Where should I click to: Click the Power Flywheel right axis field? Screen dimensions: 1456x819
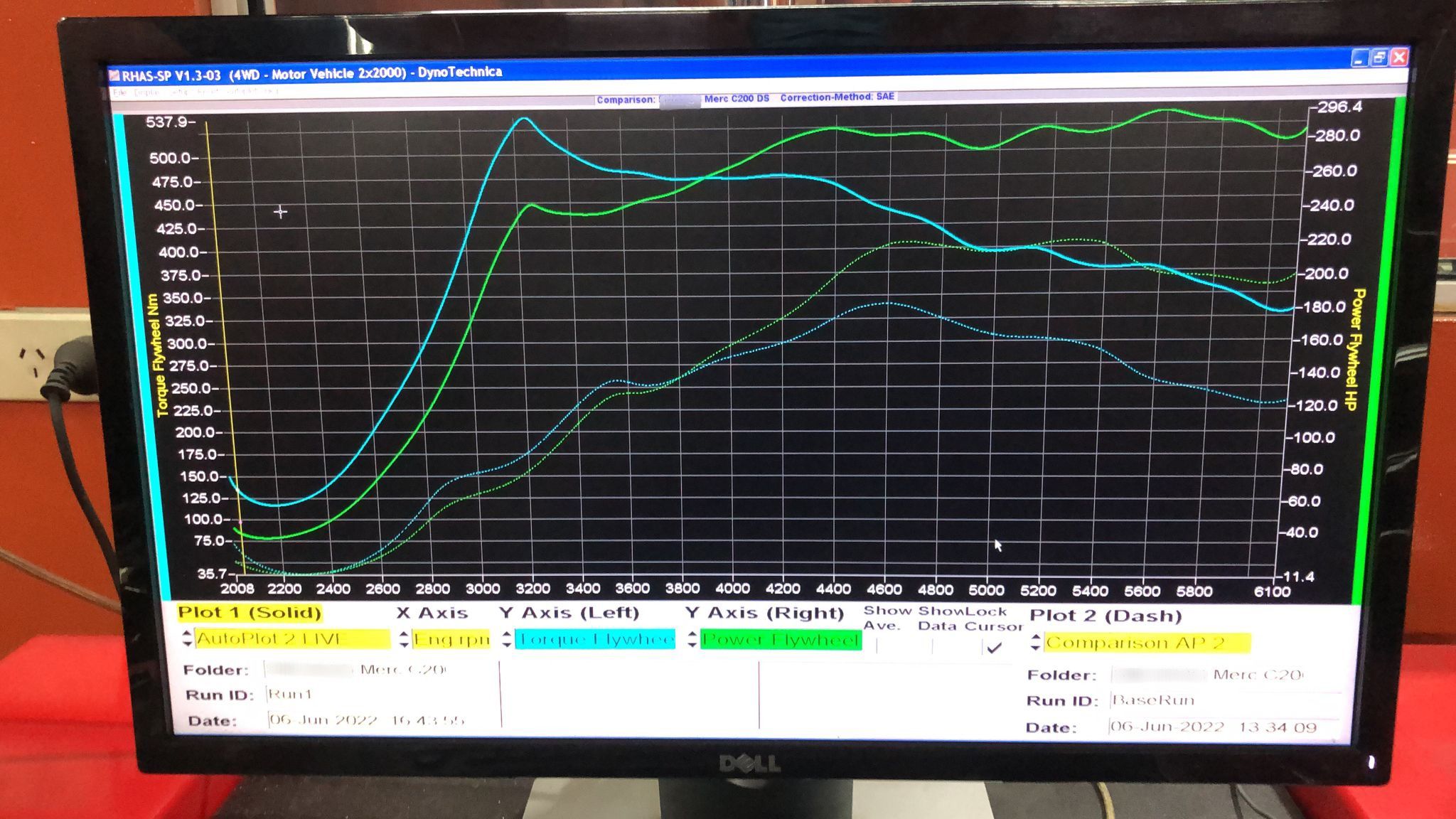coord(780,640)
